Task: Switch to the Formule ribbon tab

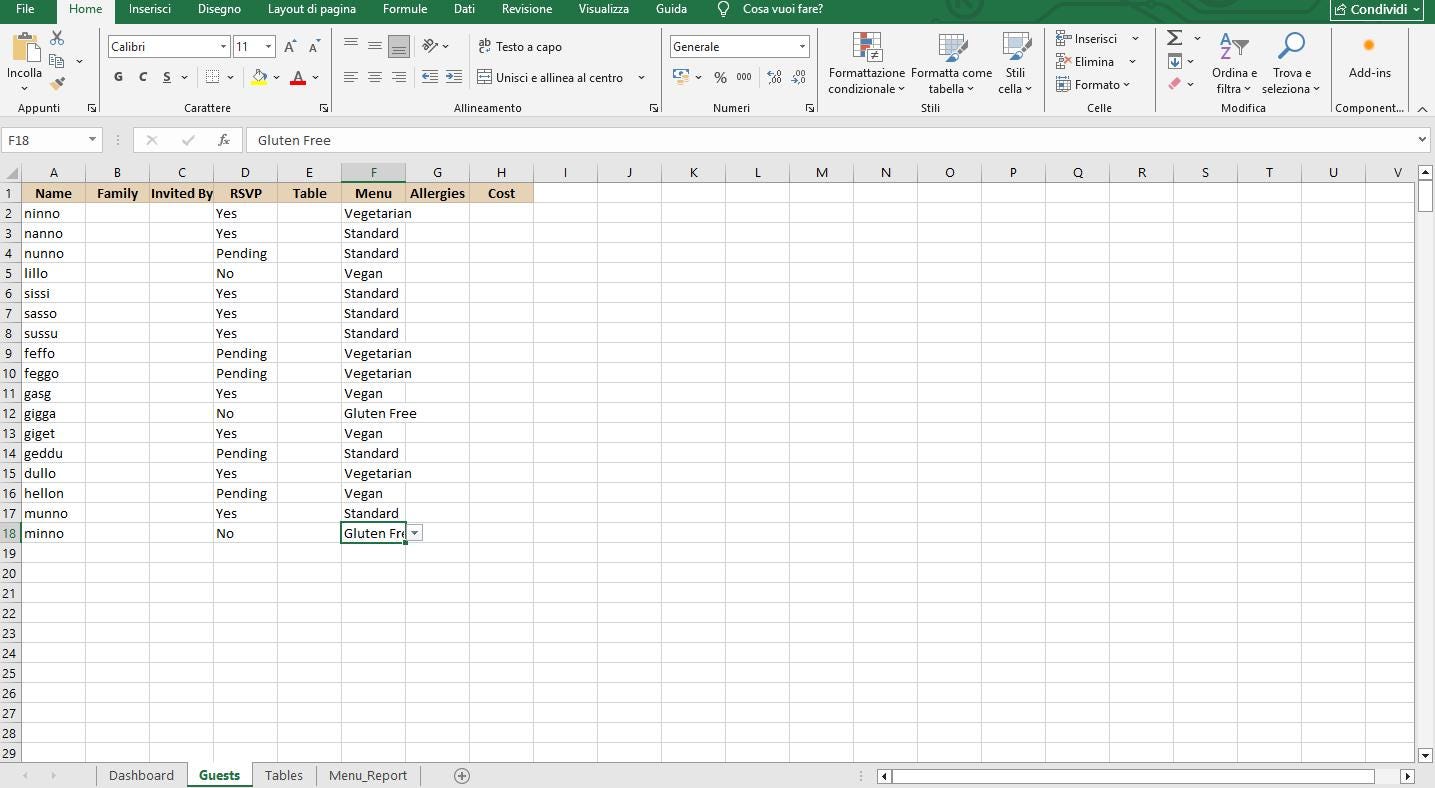Action: pyautogui.click(x=405, y=9)
